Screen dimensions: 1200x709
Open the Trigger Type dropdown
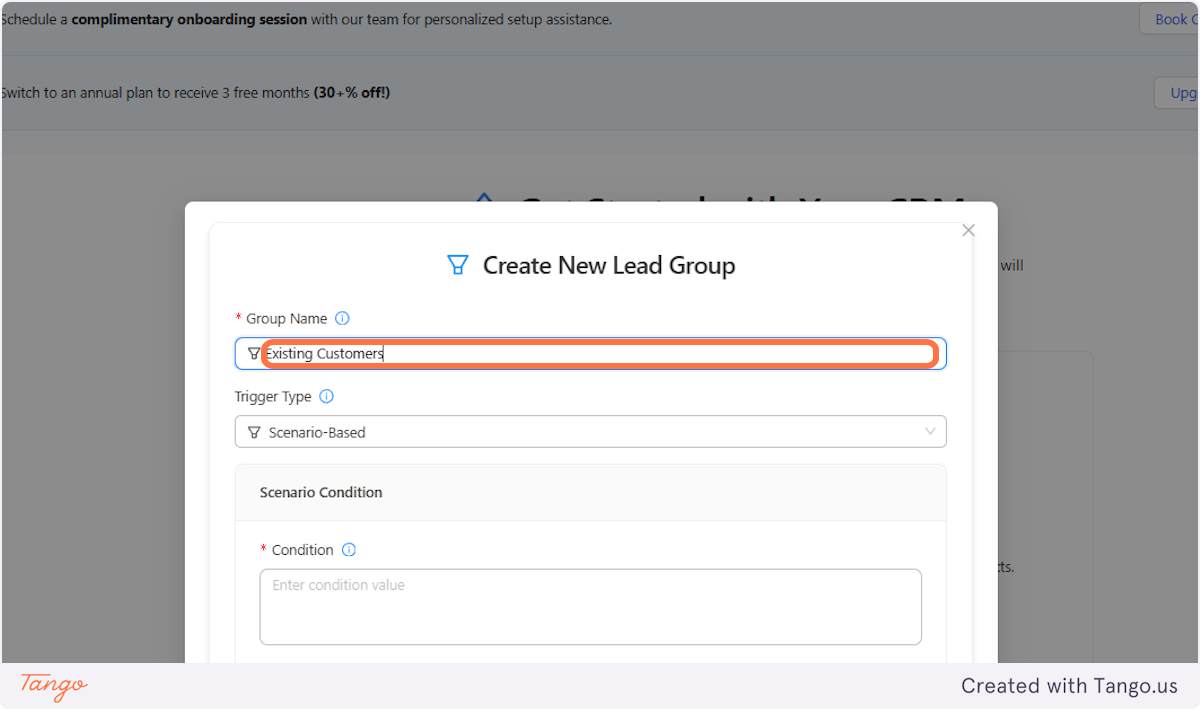coord(590,431)
